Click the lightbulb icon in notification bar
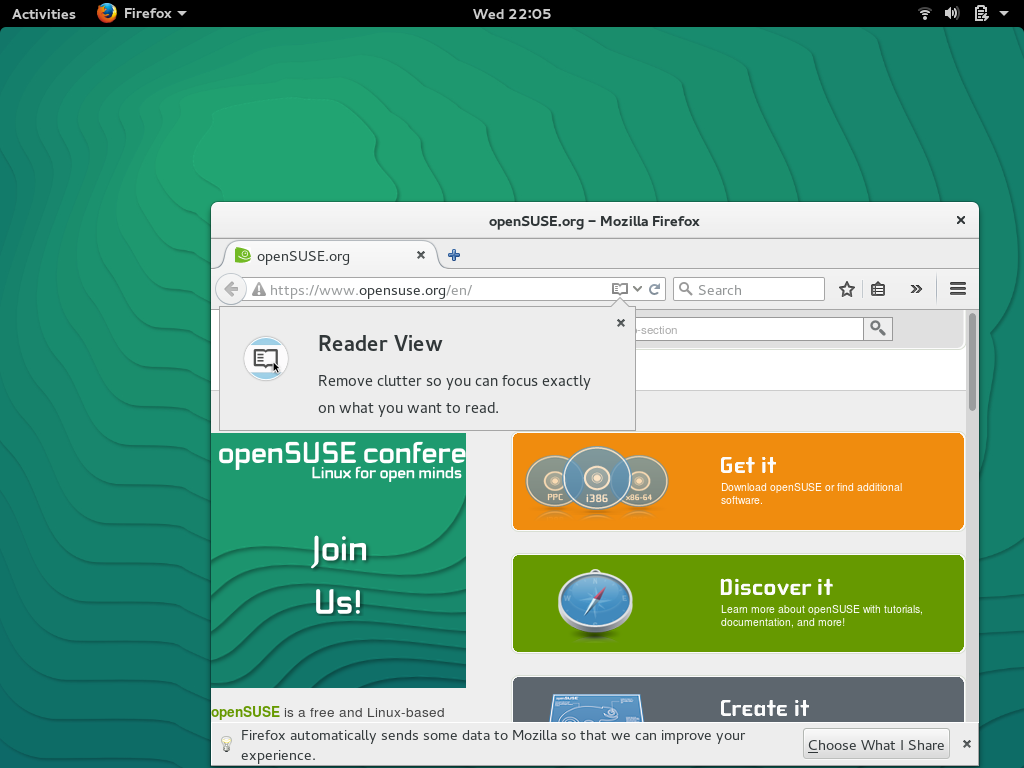The height and width of the screenshot is (768, 1024). (226, 744)
